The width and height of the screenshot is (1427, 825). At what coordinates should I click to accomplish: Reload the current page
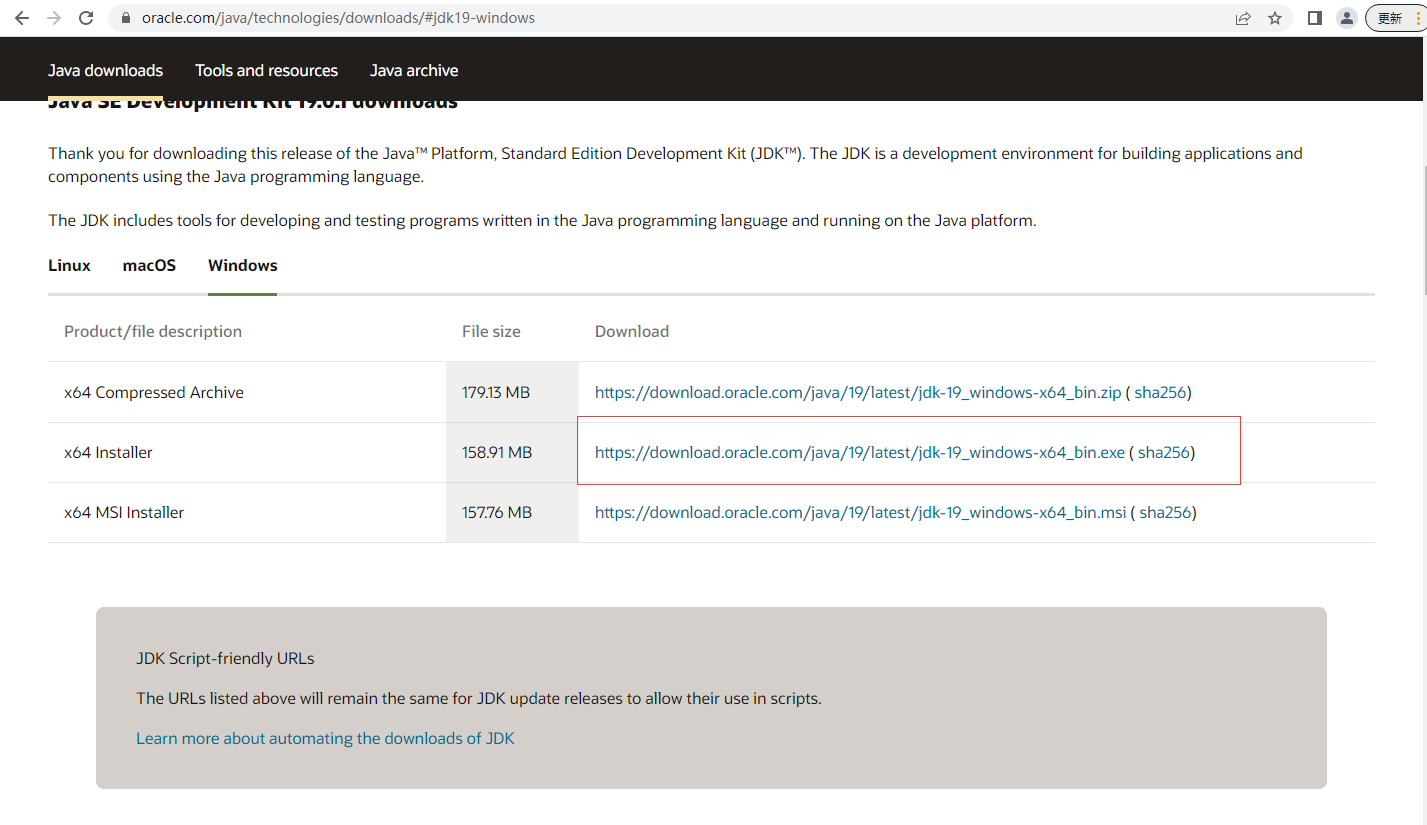click(x=86, y=18)
